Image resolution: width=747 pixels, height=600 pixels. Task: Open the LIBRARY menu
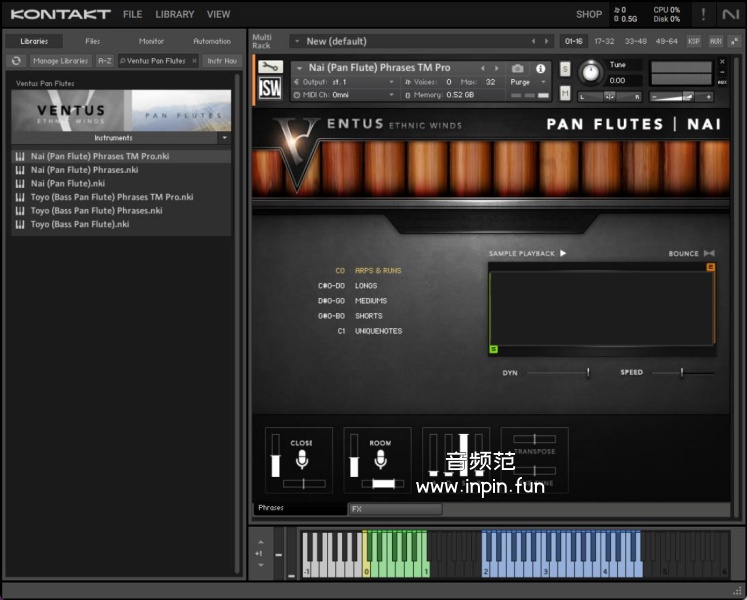175,15
